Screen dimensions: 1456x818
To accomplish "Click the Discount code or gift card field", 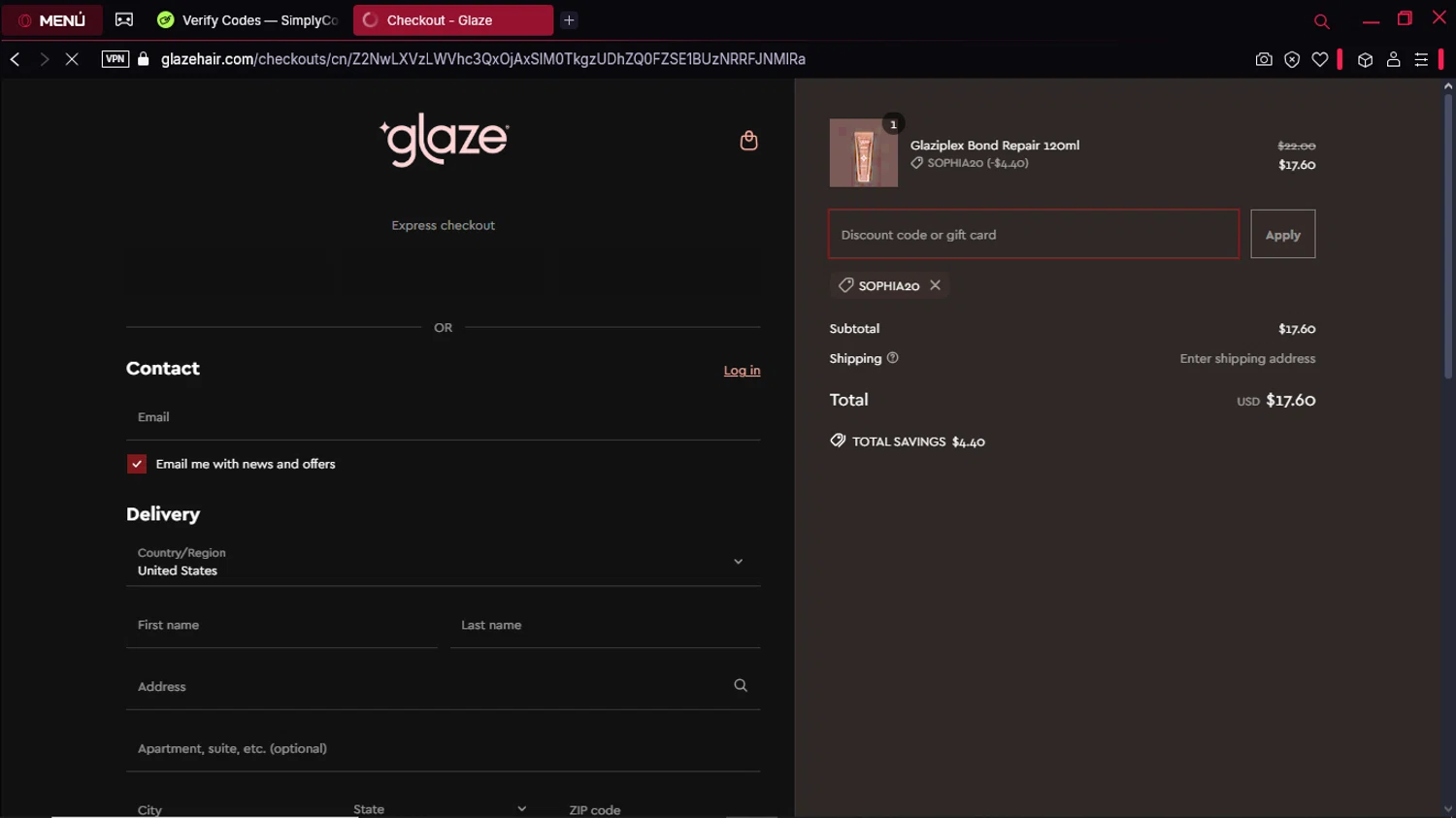I will pyautogui.click(x=1034, y=234).
